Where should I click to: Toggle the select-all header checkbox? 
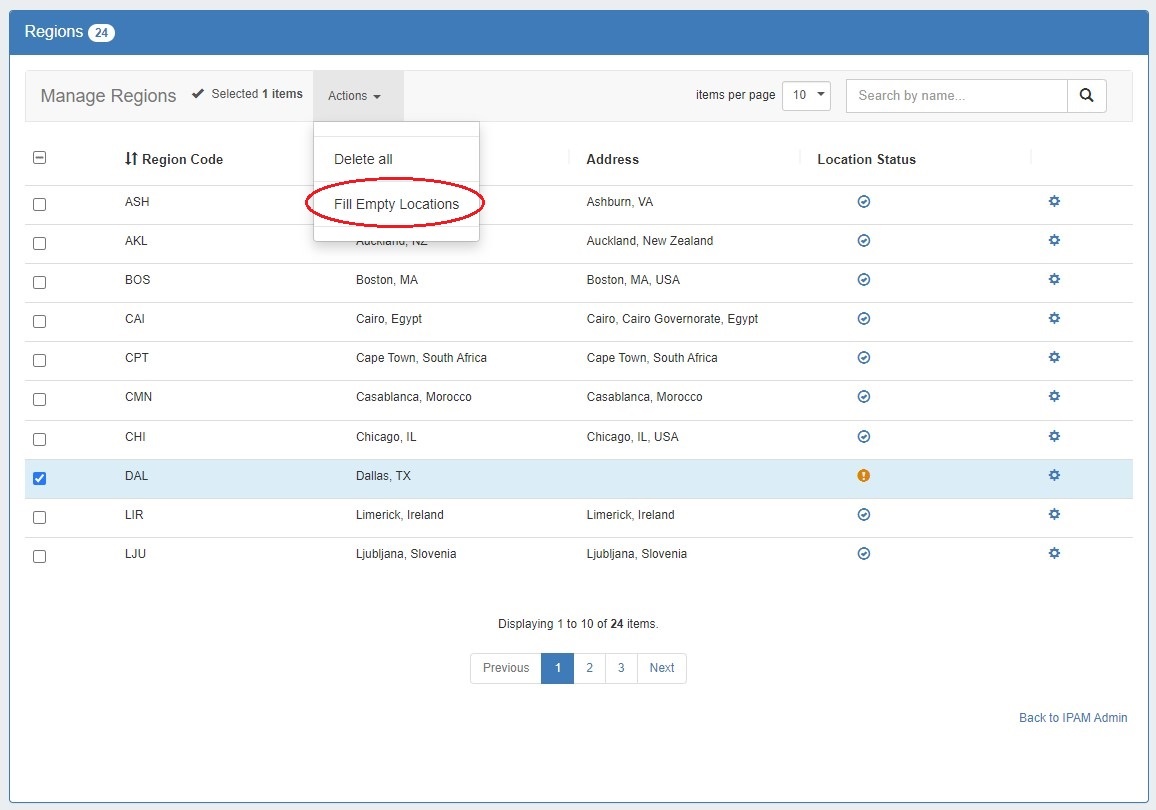tap(40, 158)
